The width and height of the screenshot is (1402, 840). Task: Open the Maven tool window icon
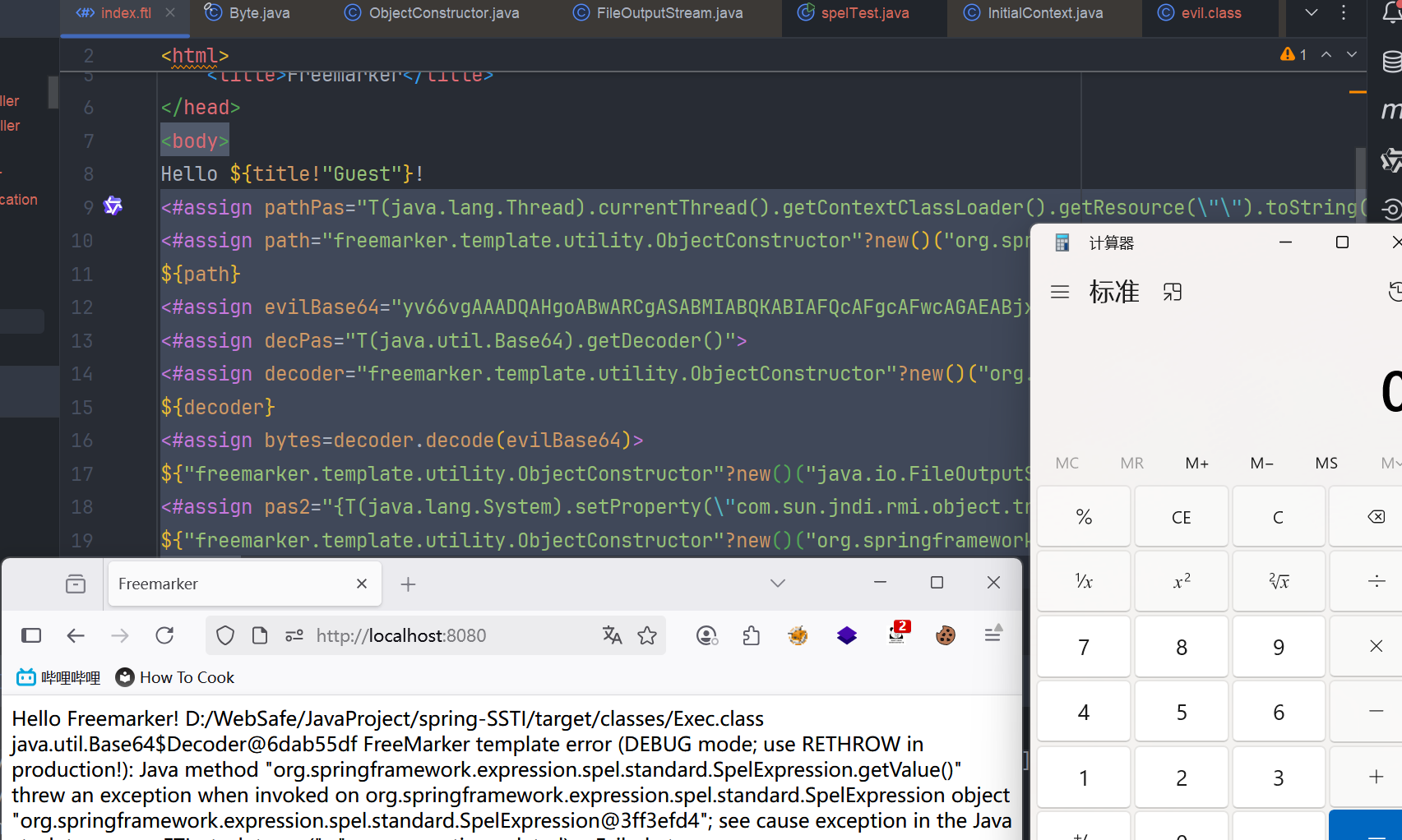click(1391, 111)
